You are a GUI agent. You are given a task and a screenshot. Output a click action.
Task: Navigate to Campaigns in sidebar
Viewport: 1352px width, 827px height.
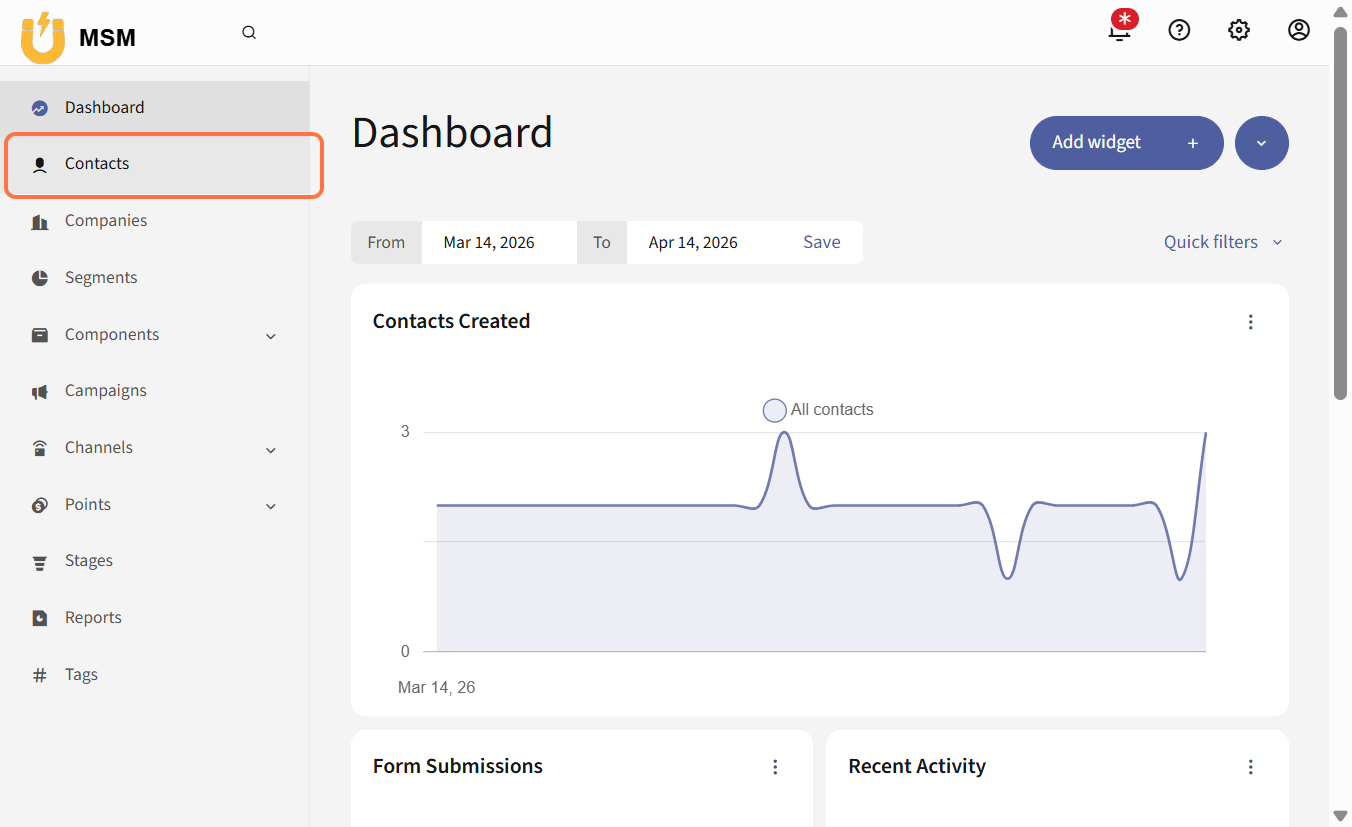106,391
